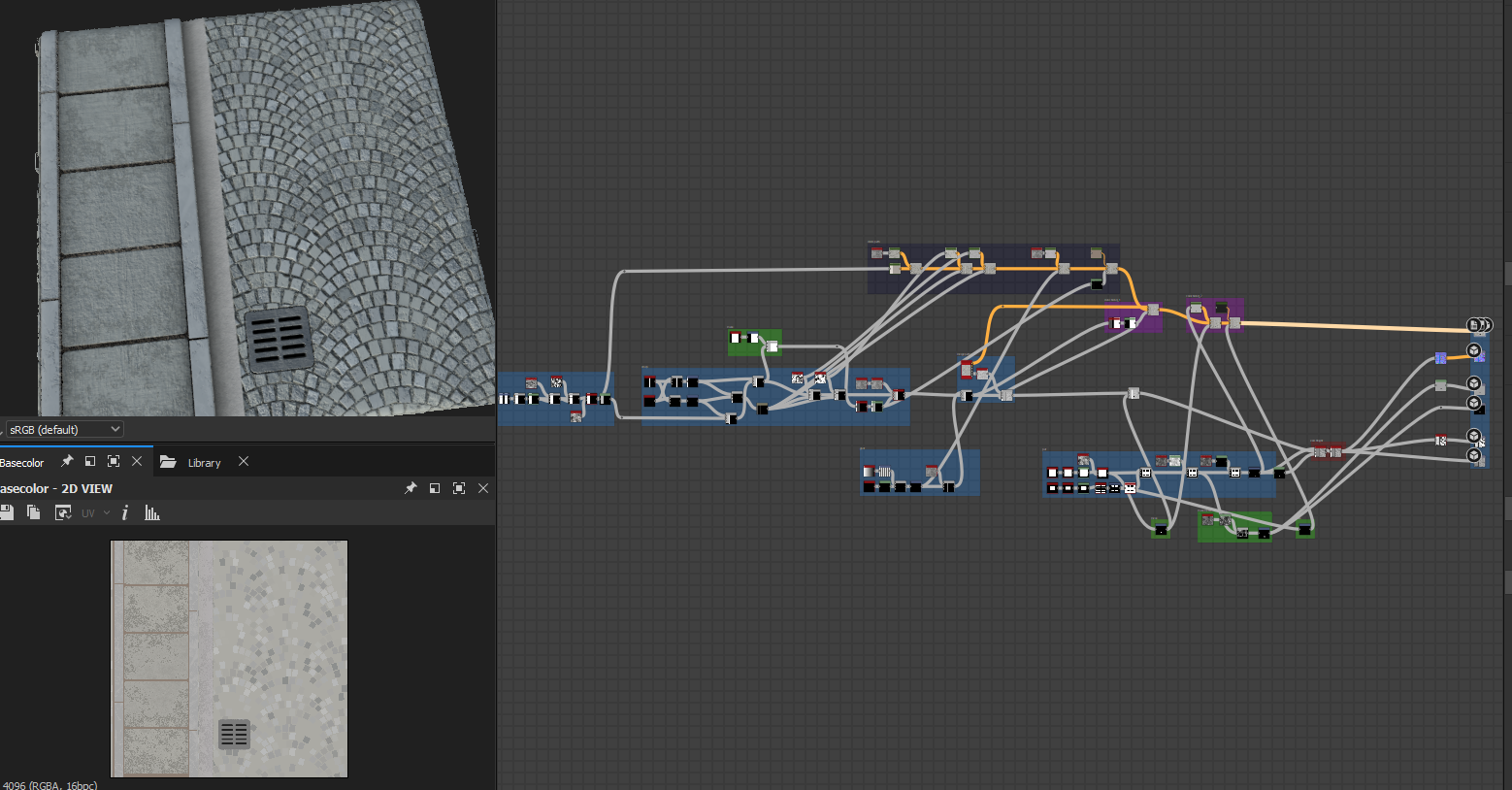
Task: Copy the 2D view image to clipboard
Action: [34, 512]
